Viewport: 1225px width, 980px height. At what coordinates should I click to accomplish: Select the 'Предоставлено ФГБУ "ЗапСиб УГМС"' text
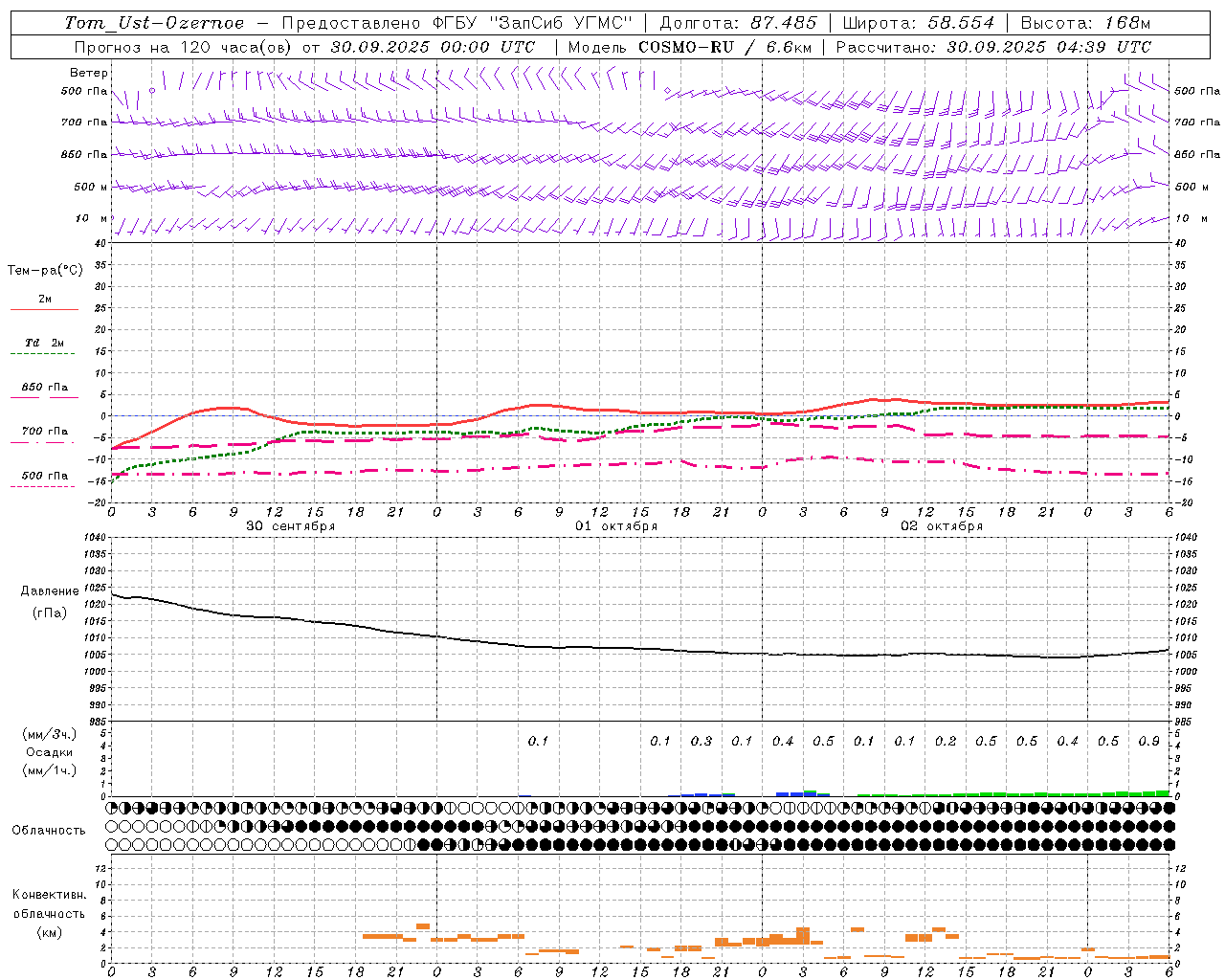click(x=457, y=23)
